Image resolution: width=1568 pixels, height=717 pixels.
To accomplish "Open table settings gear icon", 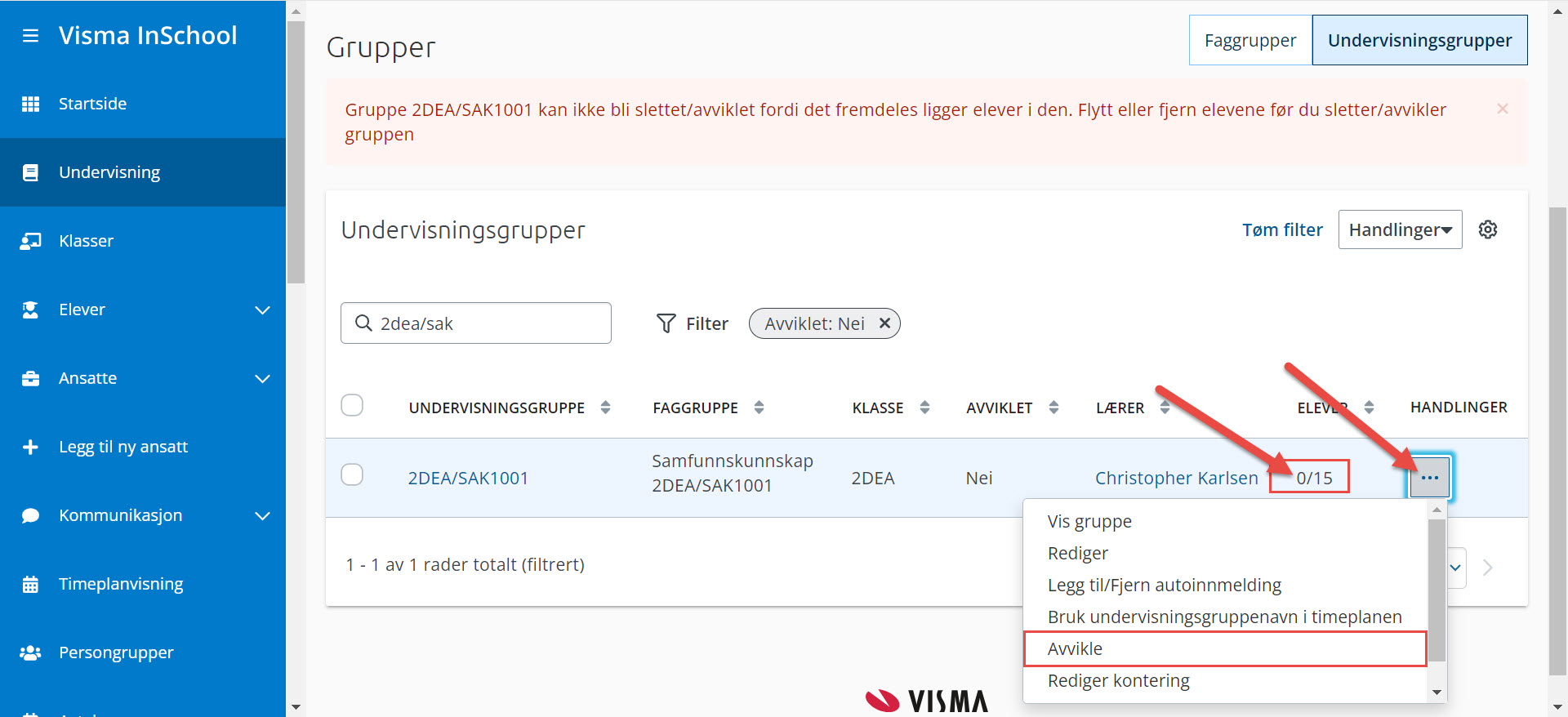I will (1488, 229).
